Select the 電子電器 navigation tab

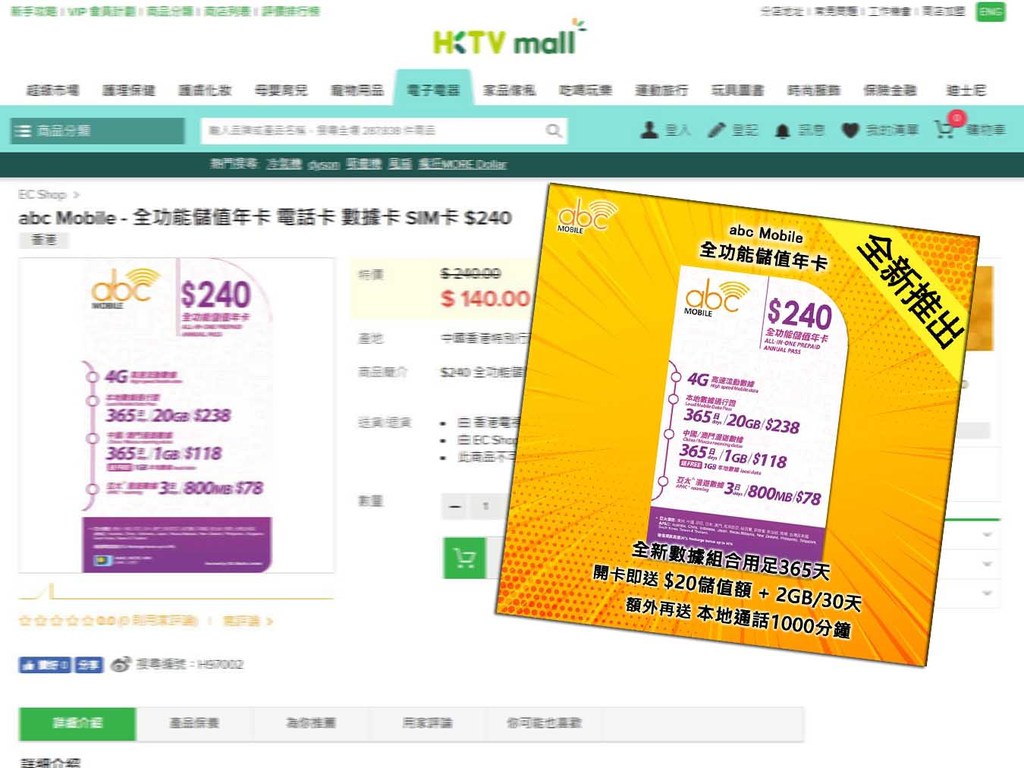point(432,89)
